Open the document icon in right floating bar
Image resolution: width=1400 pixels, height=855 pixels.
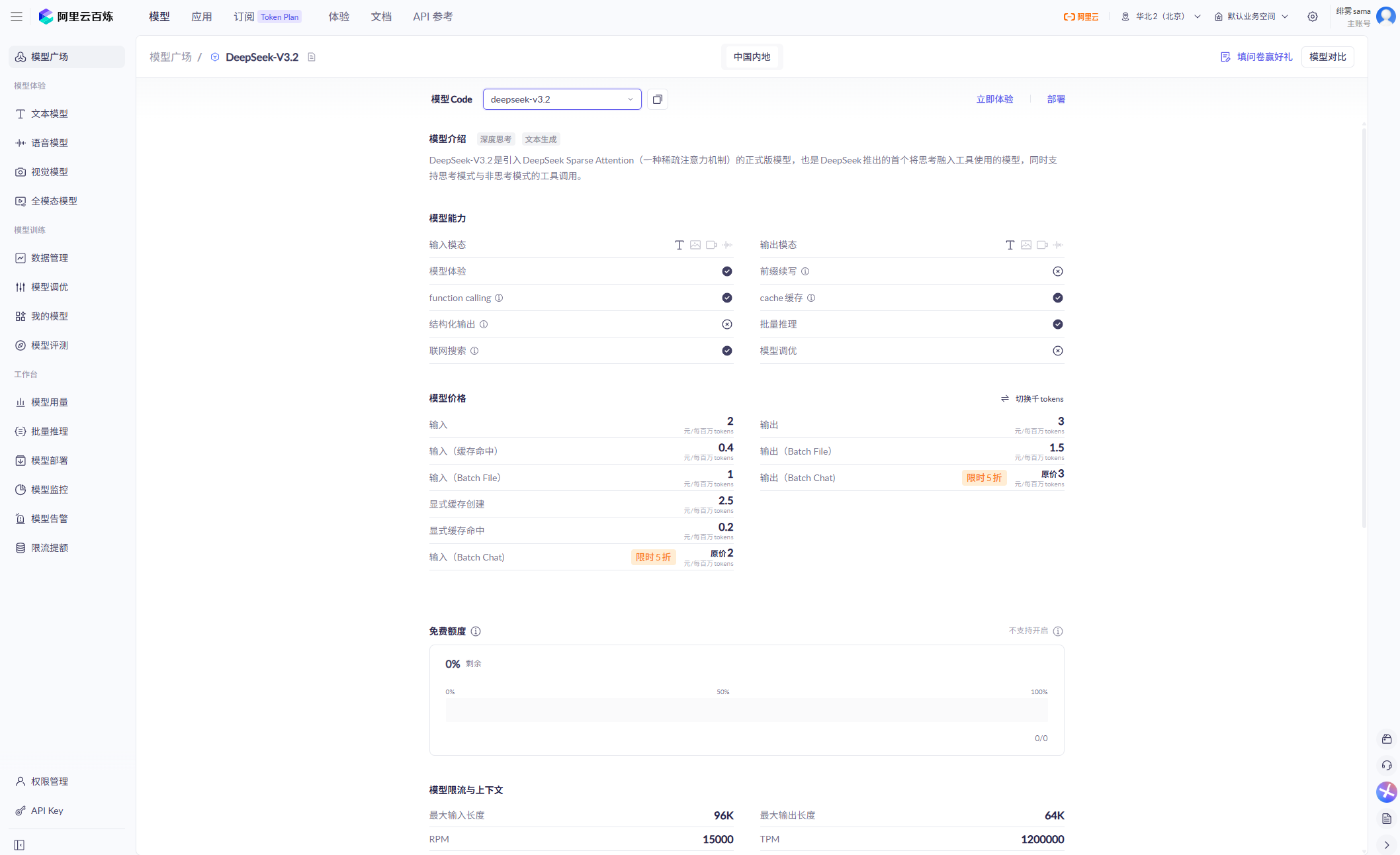coord(1387,819)
